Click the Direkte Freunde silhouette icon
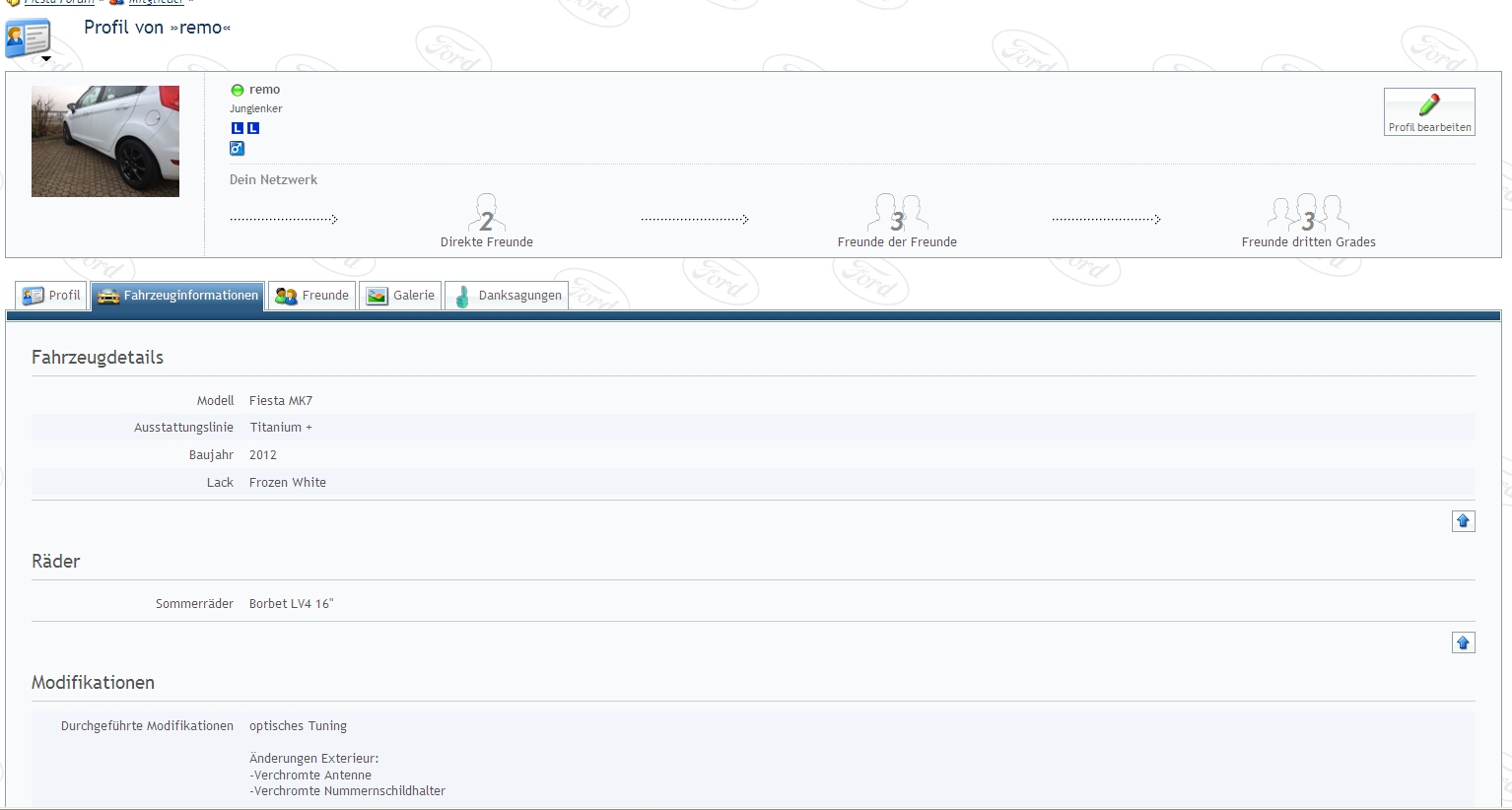 (486, 214)
